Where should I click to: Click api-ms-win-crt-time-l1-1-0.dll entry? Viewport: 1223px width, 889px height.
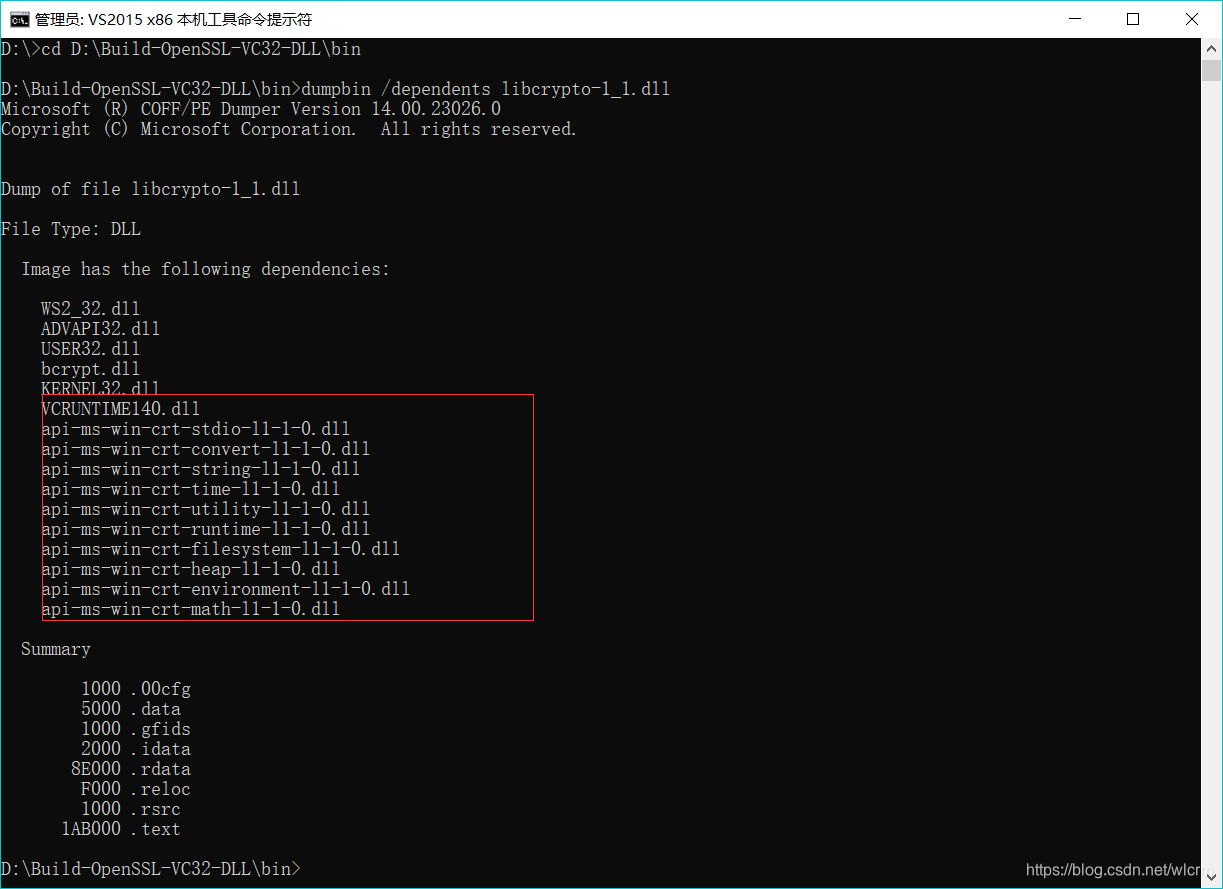191,489
